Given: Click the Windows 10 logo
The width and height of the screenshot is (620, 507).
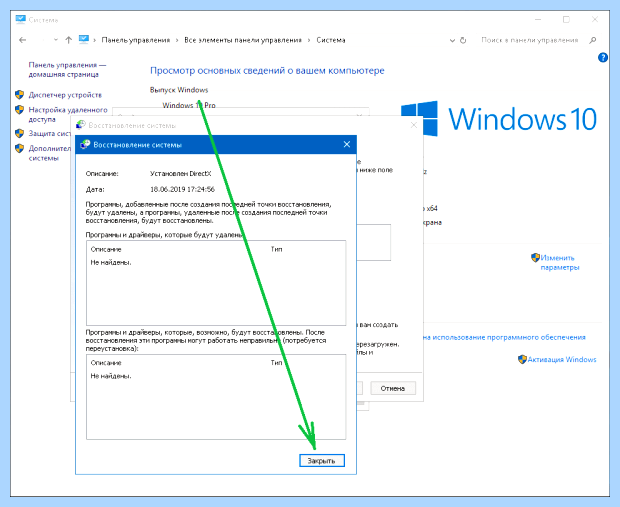Looking at the screenshot, I should coord(499,118).
